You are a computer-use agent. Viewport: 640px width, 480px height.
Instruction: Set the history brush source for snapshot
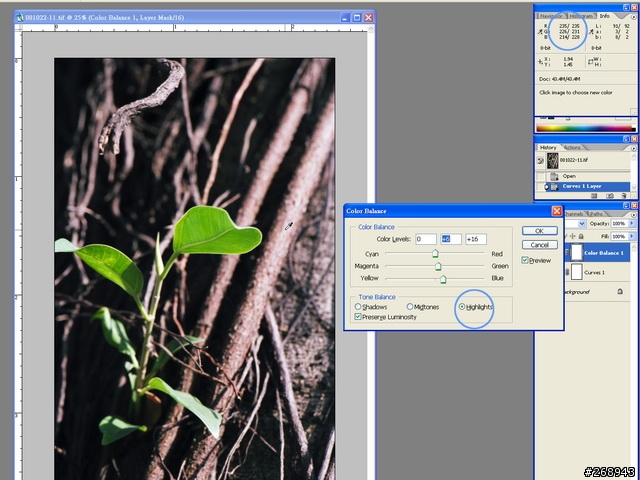coord(540,161)
